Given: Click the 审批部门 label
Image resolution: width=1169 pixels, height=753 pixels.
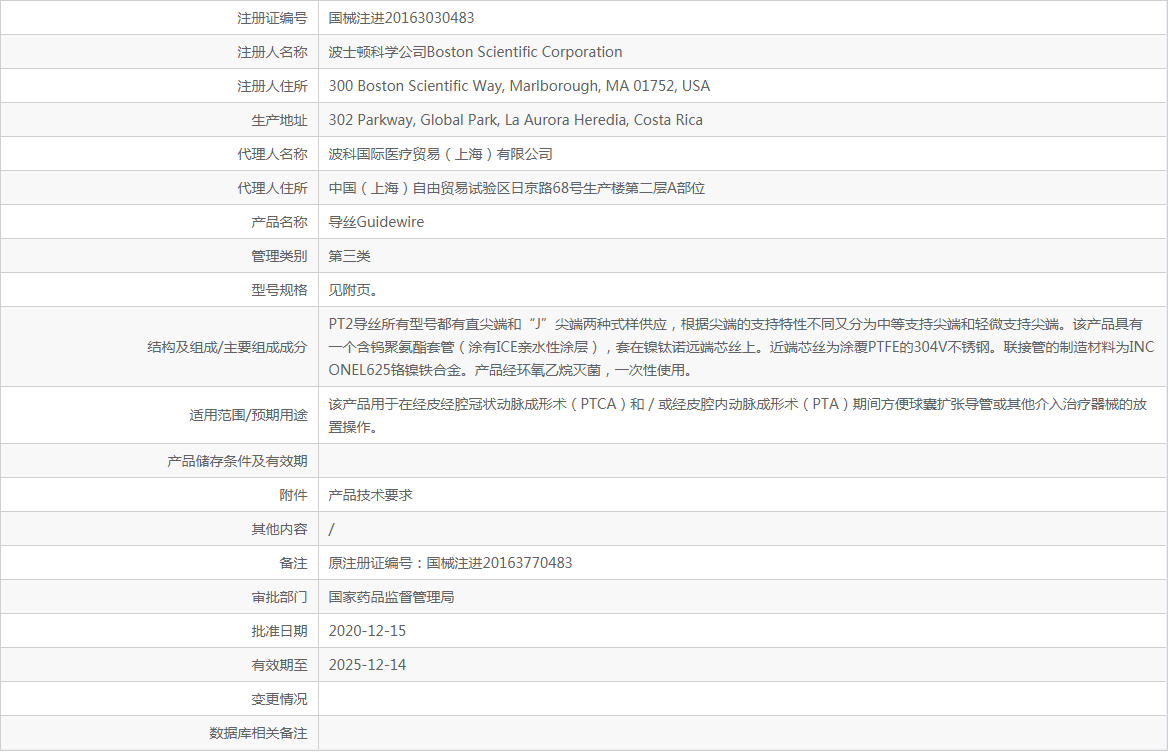Looking at the screenshot, I should [x=280, y=597].
